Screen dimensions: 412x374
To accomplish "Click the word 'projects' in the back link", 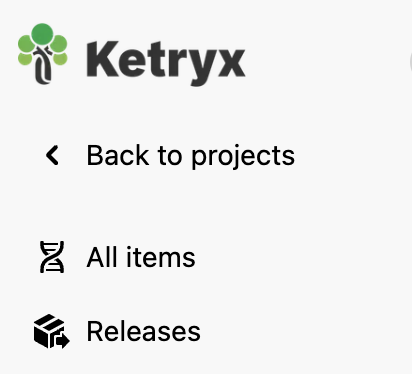I will tap(243, 158).
